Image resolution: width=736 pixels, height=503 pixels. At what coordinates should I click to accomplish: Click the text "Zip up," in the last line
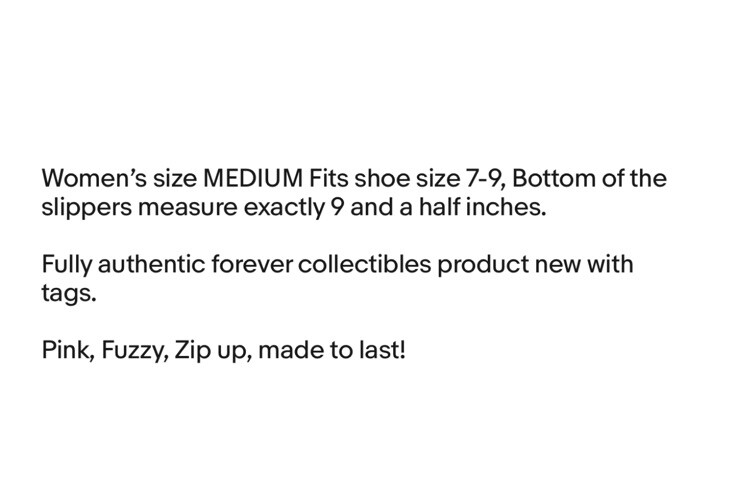coord(215,351)
